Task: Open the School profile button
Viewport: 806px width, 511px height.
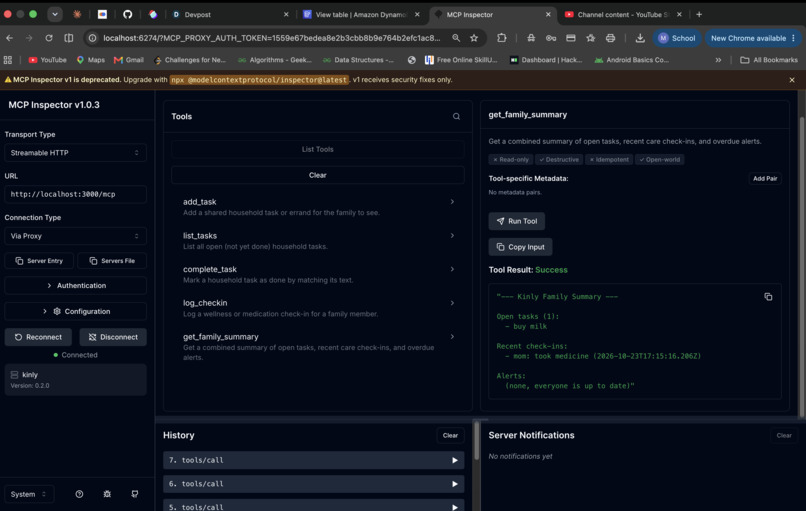Action: pyautogui.click(x=677, y=38)
